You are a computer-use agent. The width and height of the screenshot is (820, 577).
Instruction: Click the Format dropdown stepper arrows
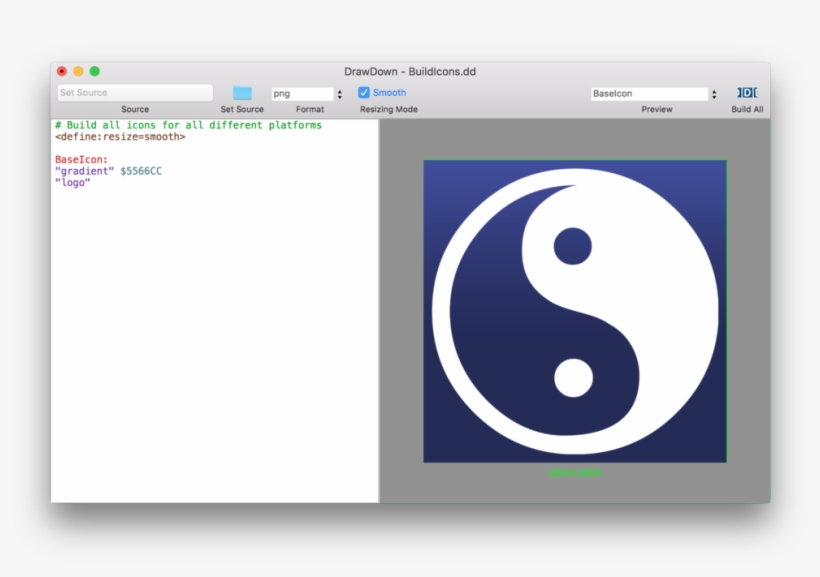pyautogui.click(x=339, y=93)
